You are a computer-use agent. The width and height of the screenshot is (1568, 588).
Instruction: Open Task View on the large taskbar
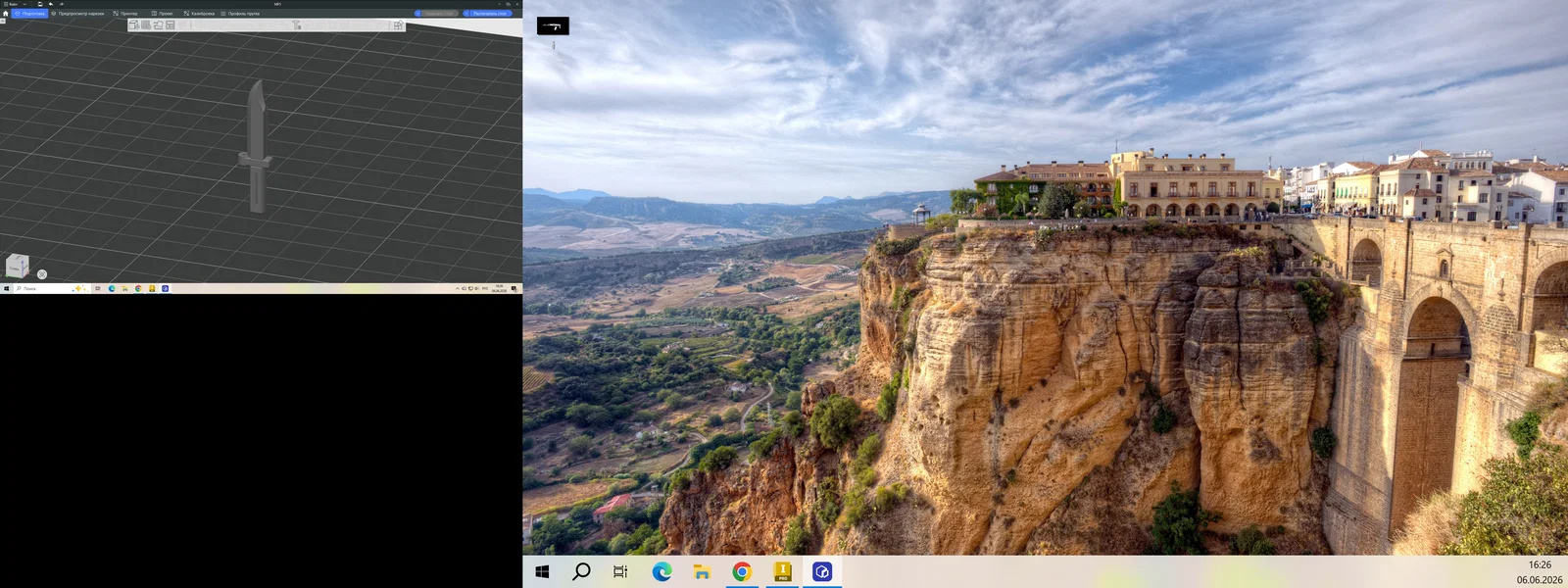coord(620,571)
